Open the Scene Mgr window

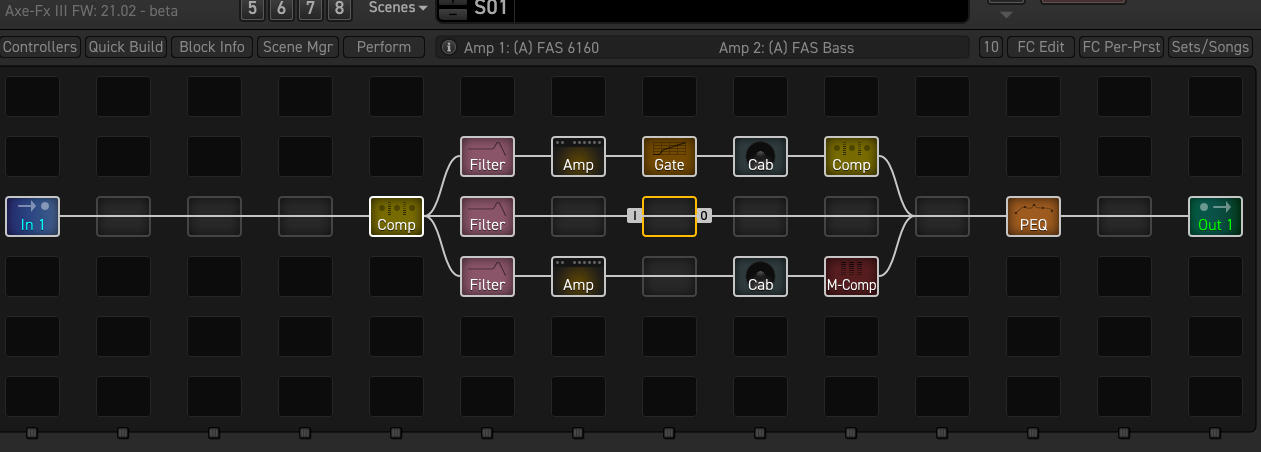pos(298,47)
